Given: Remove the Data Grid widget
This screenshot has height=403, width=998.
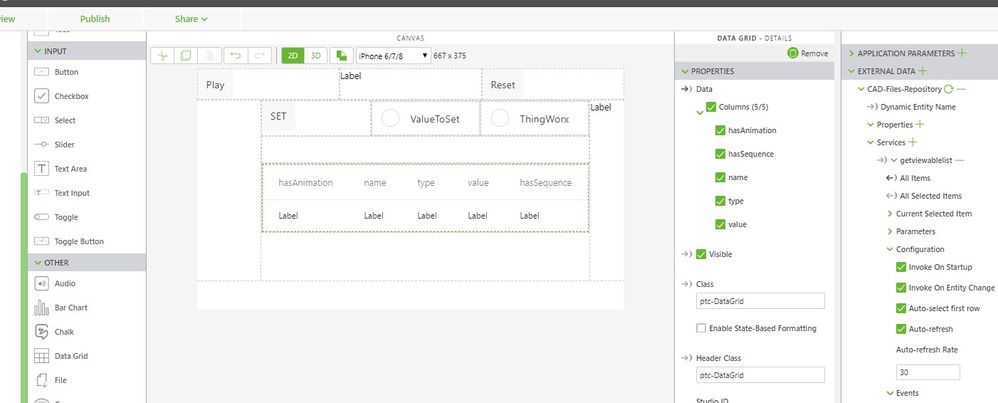Looking at the screenshot, I should point(808,53).
